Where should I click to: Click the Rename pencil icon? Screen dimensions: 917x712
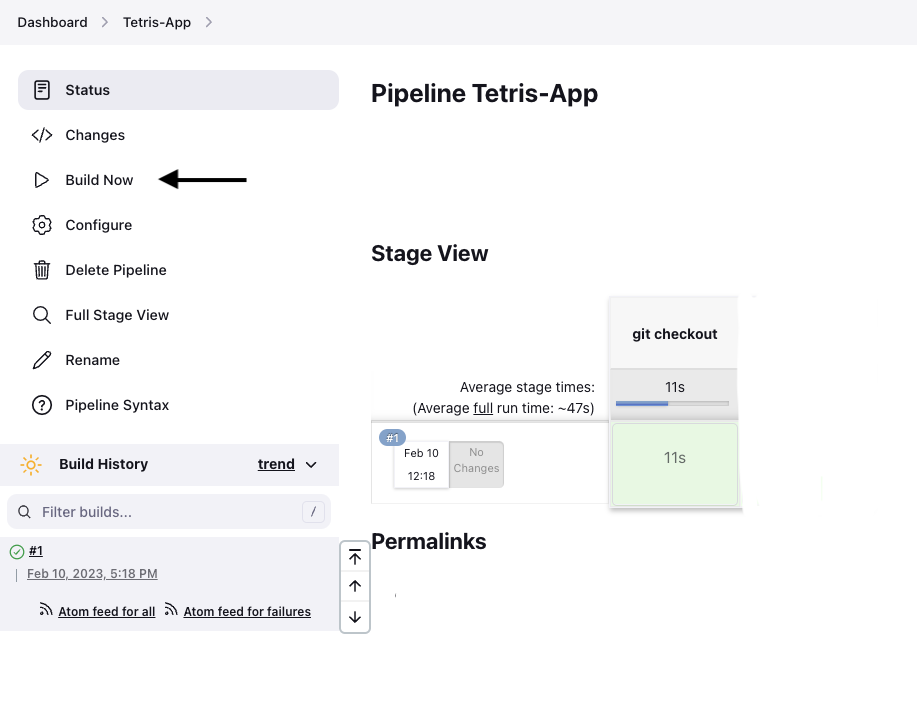tap(42, 360)
